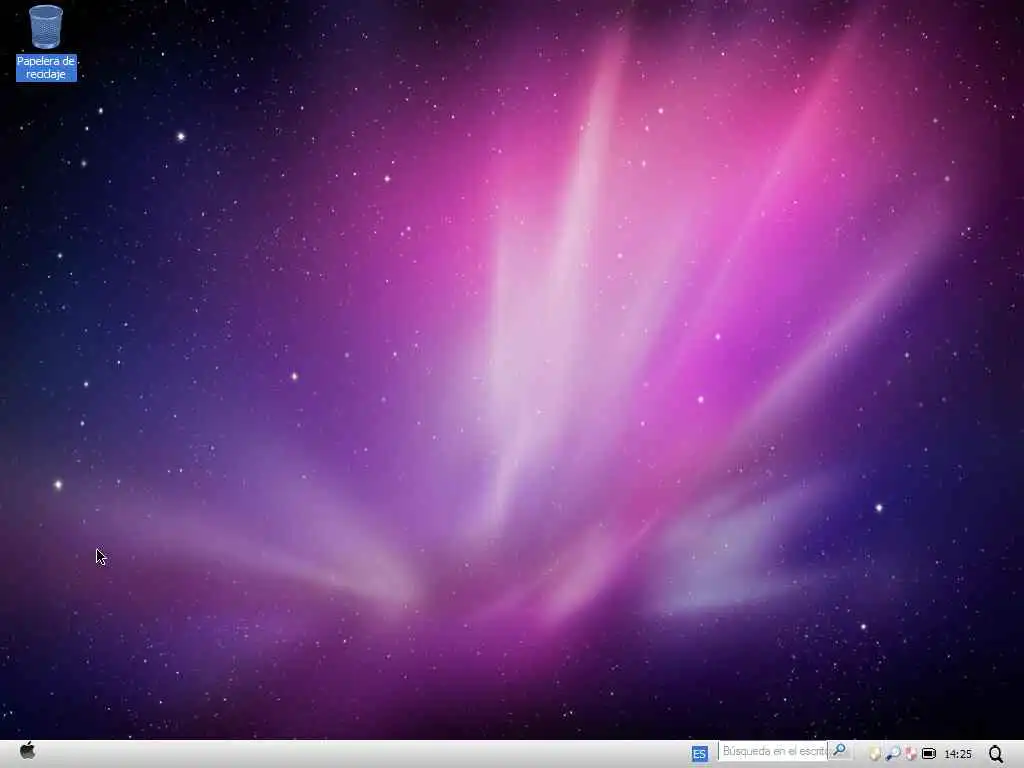This screenshot has height=768, width=1024.
Task: Open the Apple logo start menu
Action: point(27,751)
